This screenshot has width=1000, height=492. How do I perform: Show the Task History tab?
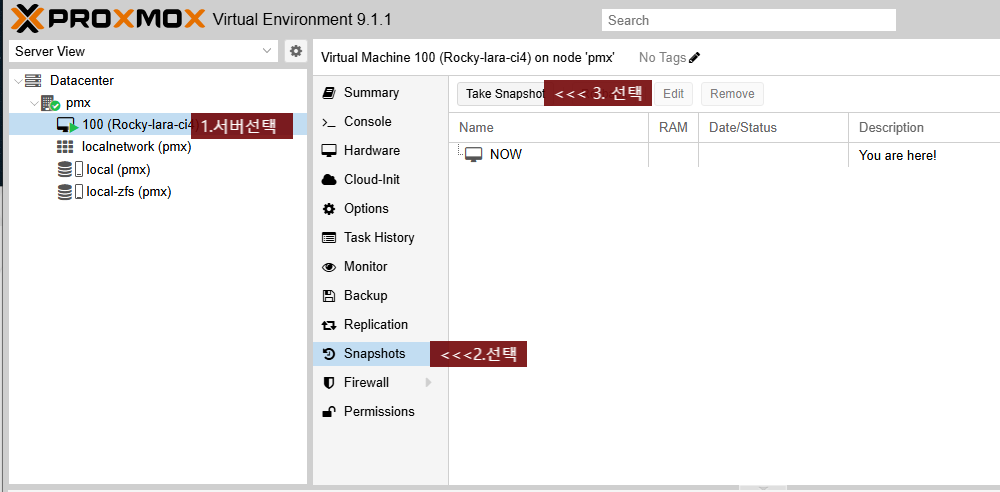click(x=381, y=238)
